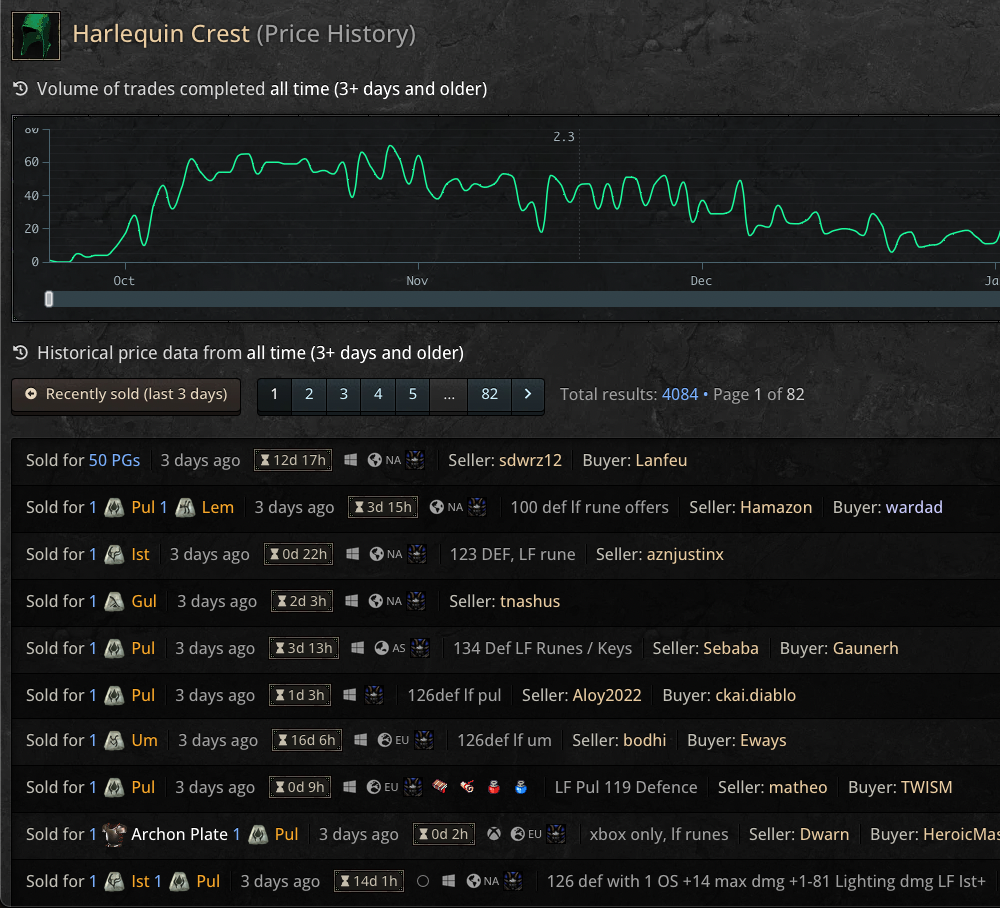
Task: Open buyer Gaunerh's profile link
Action: tap(865, 648)
